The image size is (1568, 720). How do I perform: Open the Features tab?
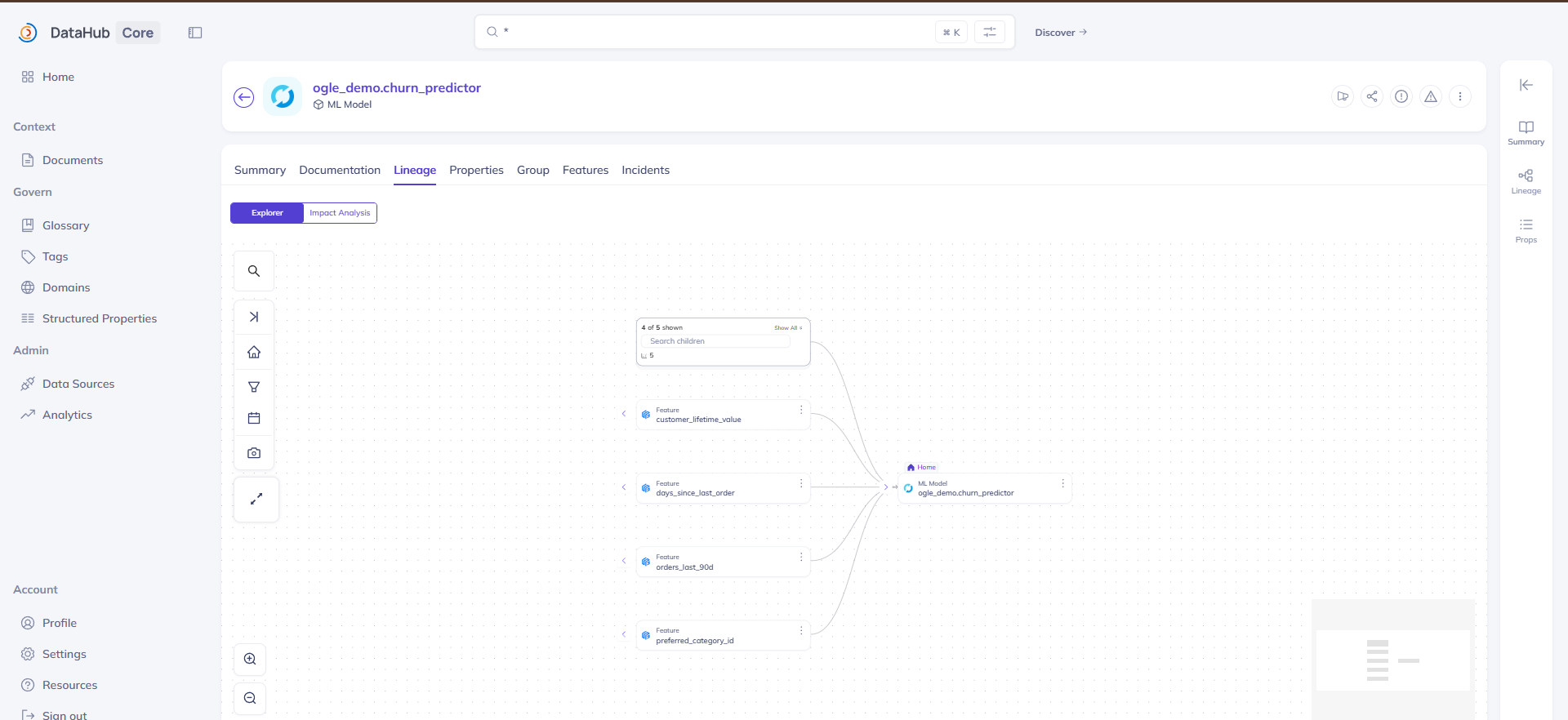pos(586,170)
